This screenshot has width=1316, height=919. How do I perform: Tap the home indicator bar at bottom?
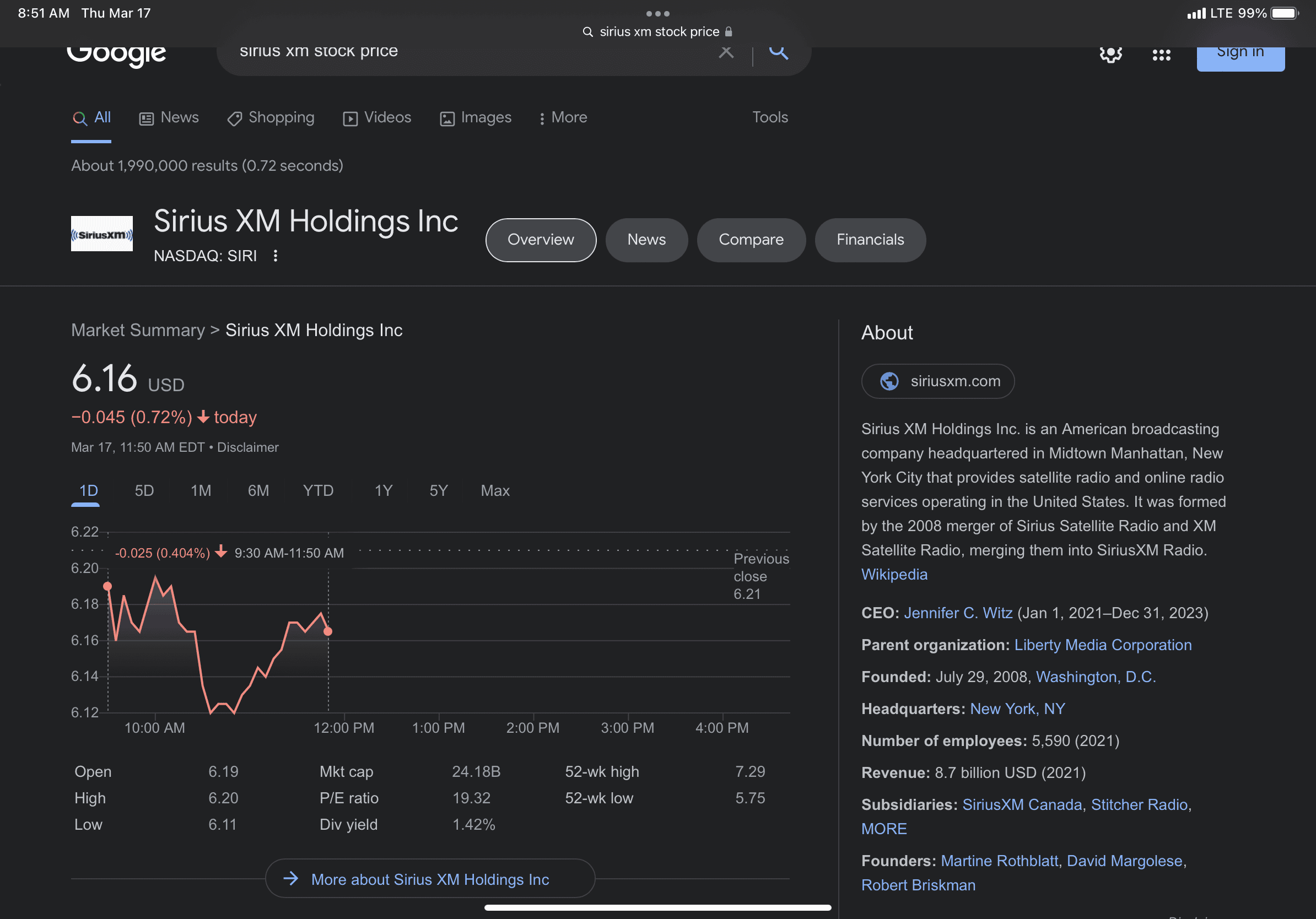pyautogui.click(x=658, y=907)
